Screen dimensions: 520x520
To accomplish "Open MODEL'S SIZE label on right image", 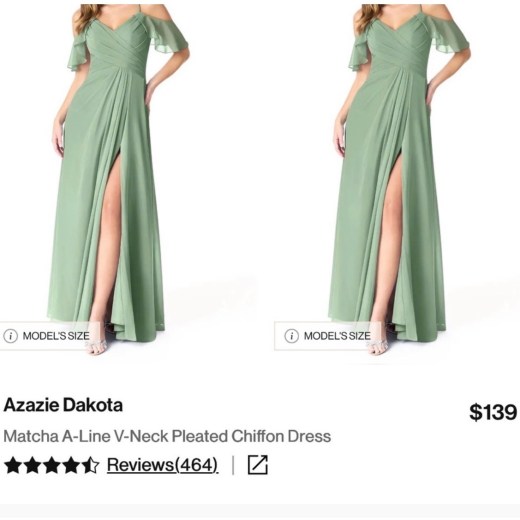I will tap(337, 336).
